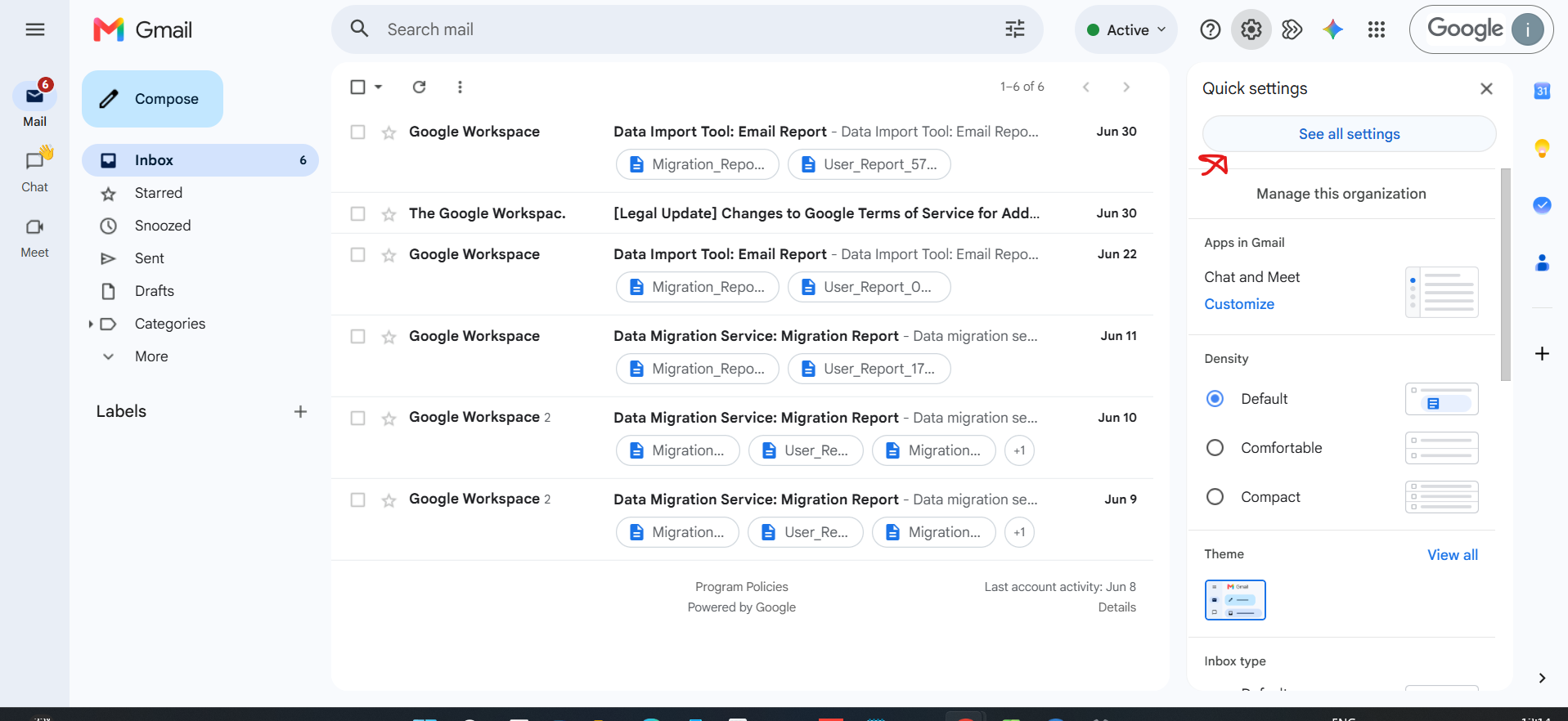
Task: Open the User_Report_17 attachment chip
Action: (869, 369)
